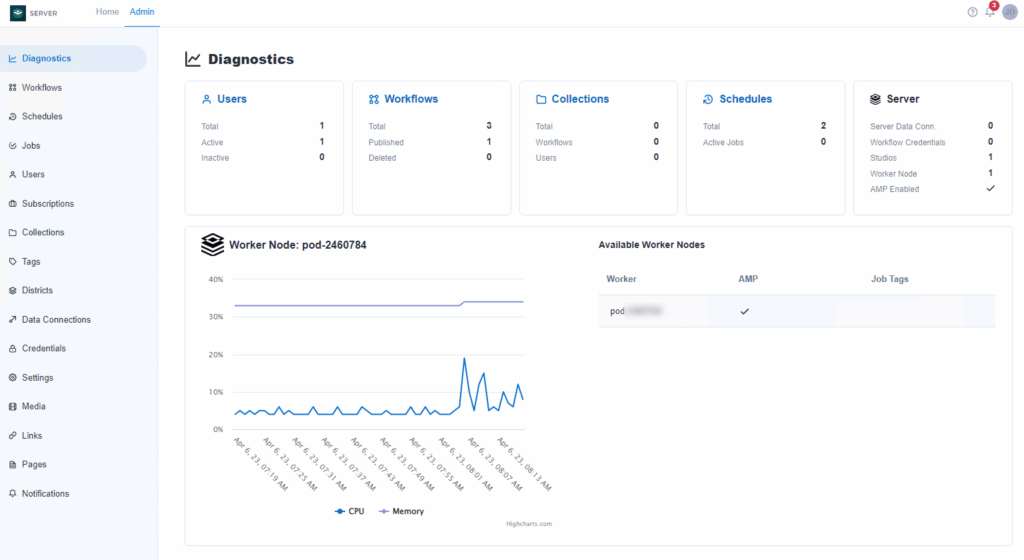Image resolution: width=1024 pixels, height=560 pixels.
Task: Click the Highcharts.com credit link
Action: point(529,523)
